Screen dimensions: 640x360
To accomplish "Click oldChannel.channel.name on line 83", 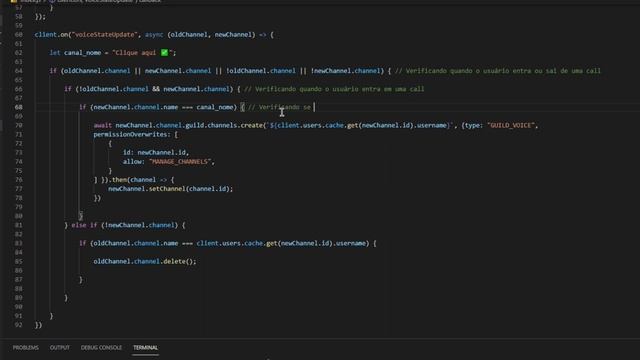I will 136,243.
